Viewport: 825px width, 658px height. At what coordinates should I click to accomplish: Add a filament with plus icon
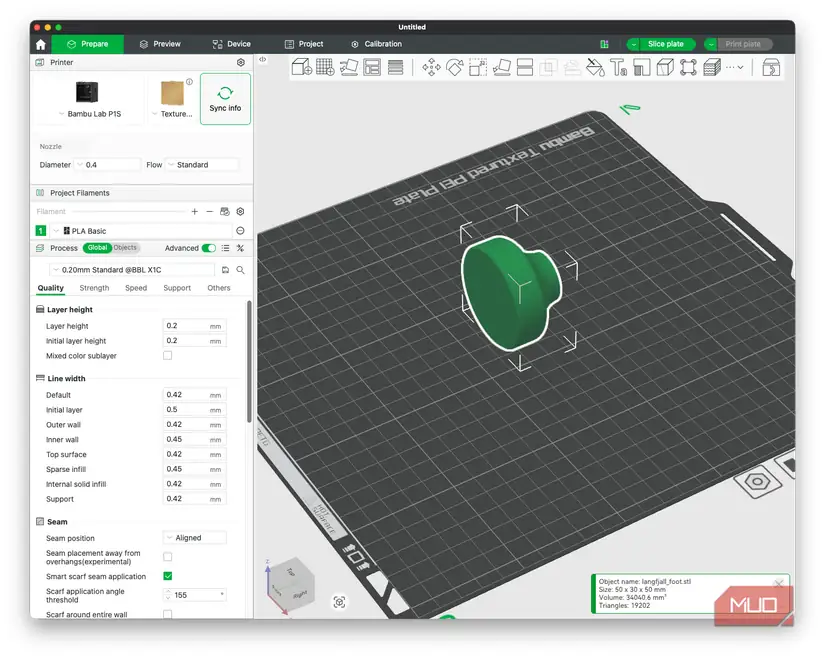[195, 211]
